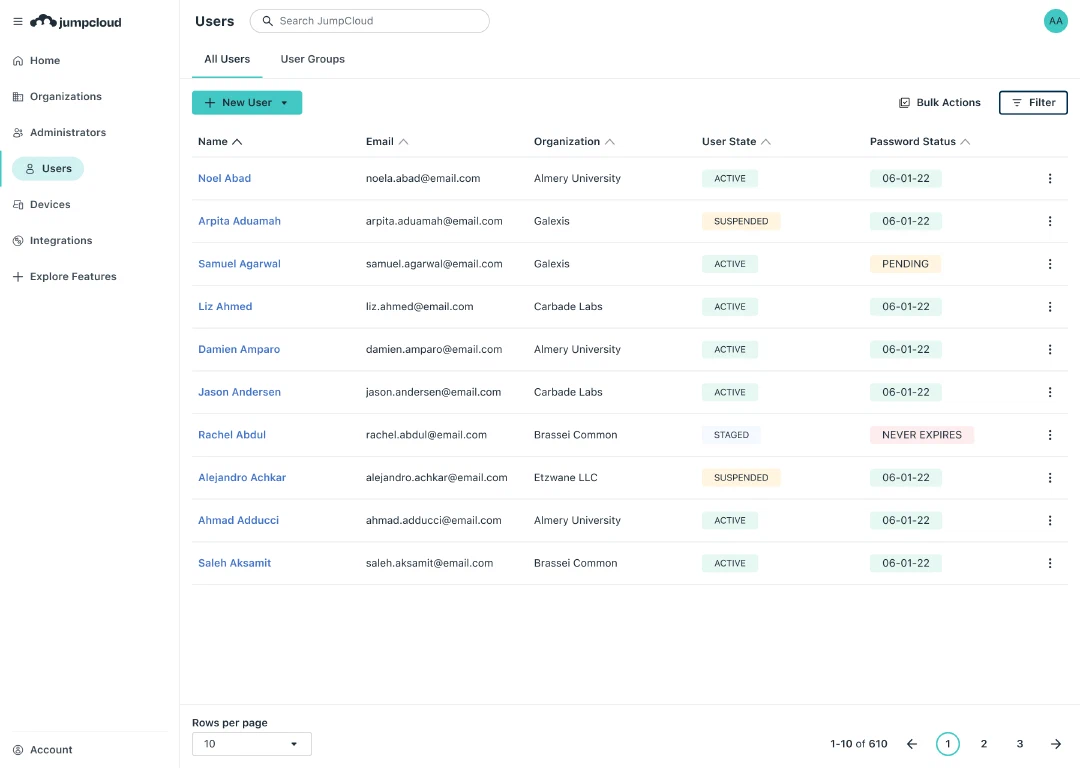Open kebab menu for Saleh Aksamit
Screen dimensions: 1080x768
[x=1050, y=563]
